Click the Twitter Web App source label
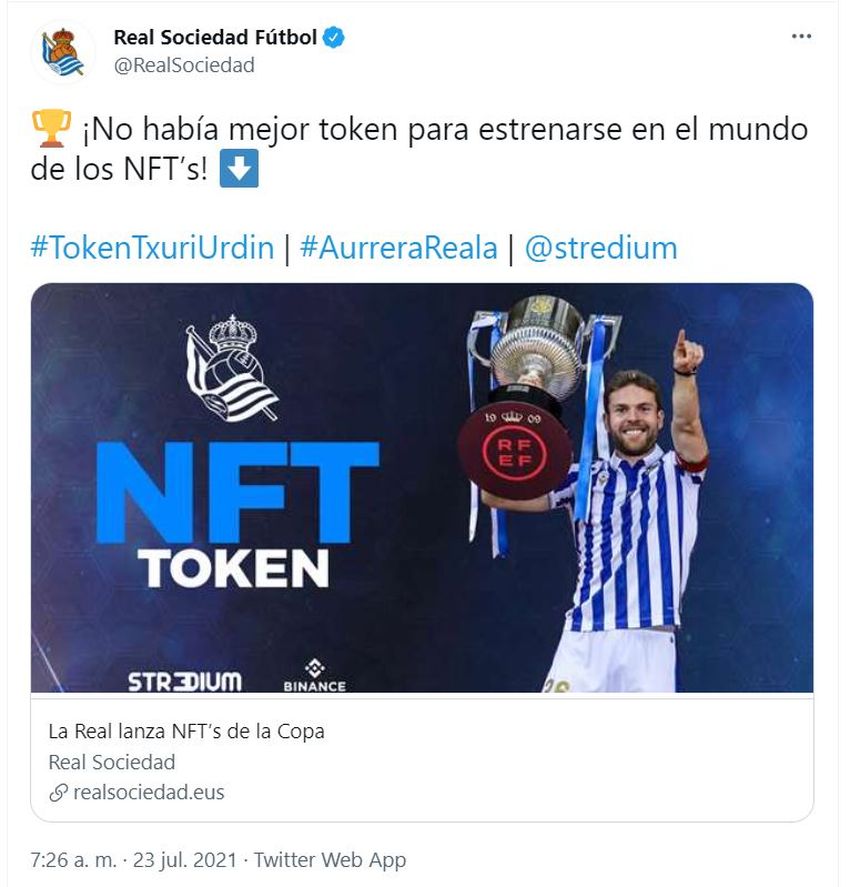This screenshot has width=850, height=887. pos(330,860)
